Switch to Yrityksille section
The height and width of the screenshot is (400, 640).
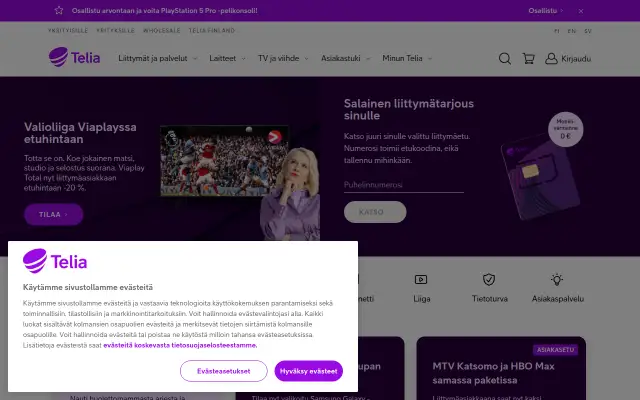pyautogui.click(x=116, y=31)
